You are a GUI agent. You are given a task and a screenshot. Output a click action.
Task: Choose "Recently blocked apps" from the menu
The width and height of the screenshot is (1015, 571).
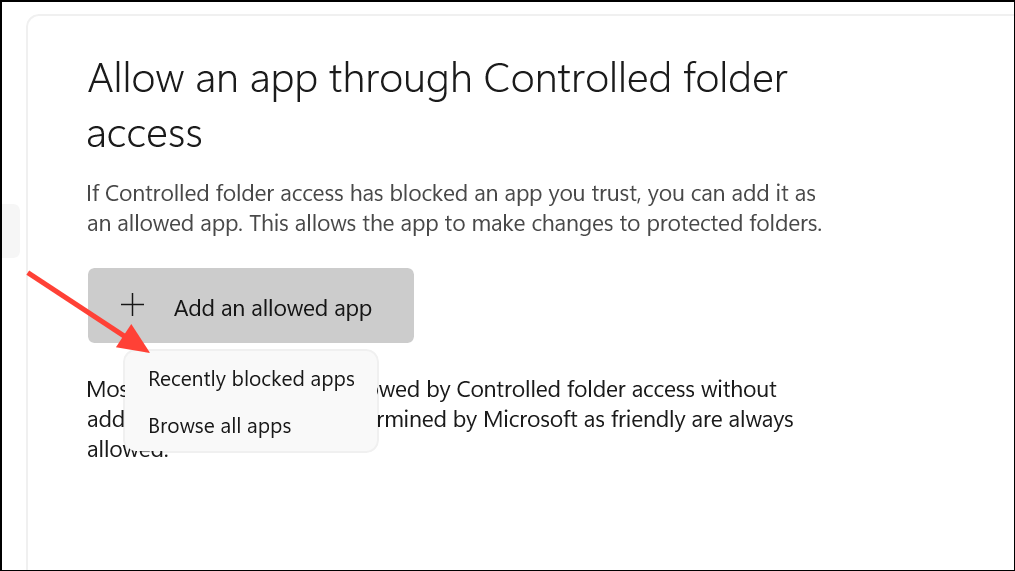click(251, 379)
